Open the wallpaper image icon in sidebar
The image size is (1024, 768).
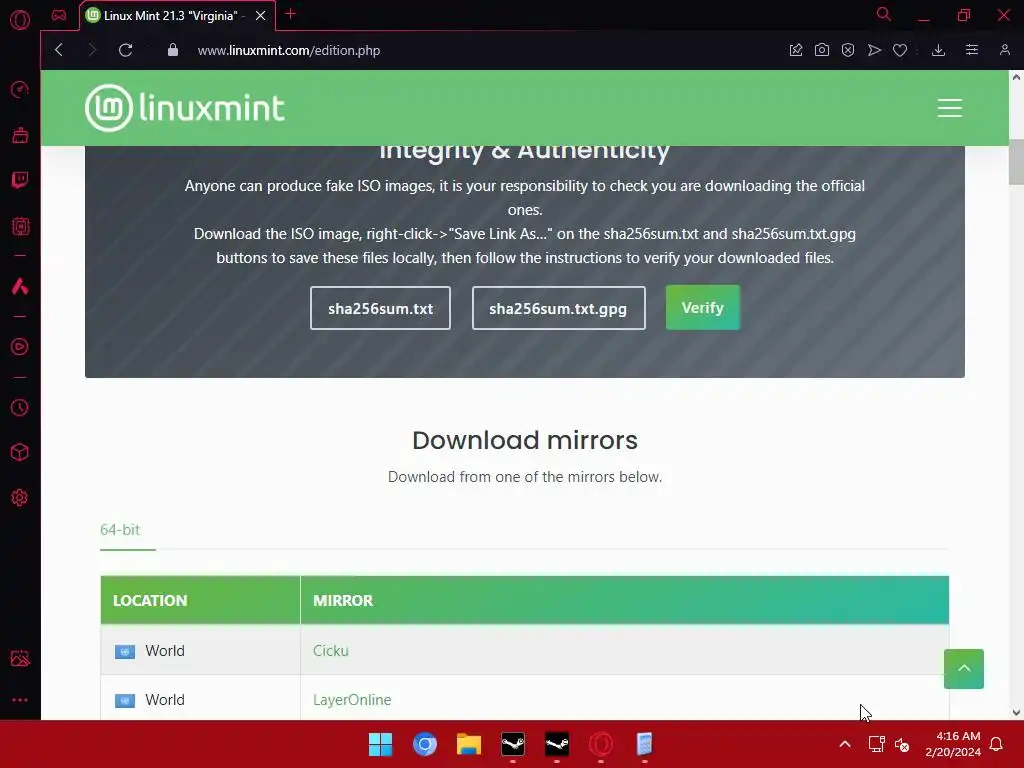point(20,658)
